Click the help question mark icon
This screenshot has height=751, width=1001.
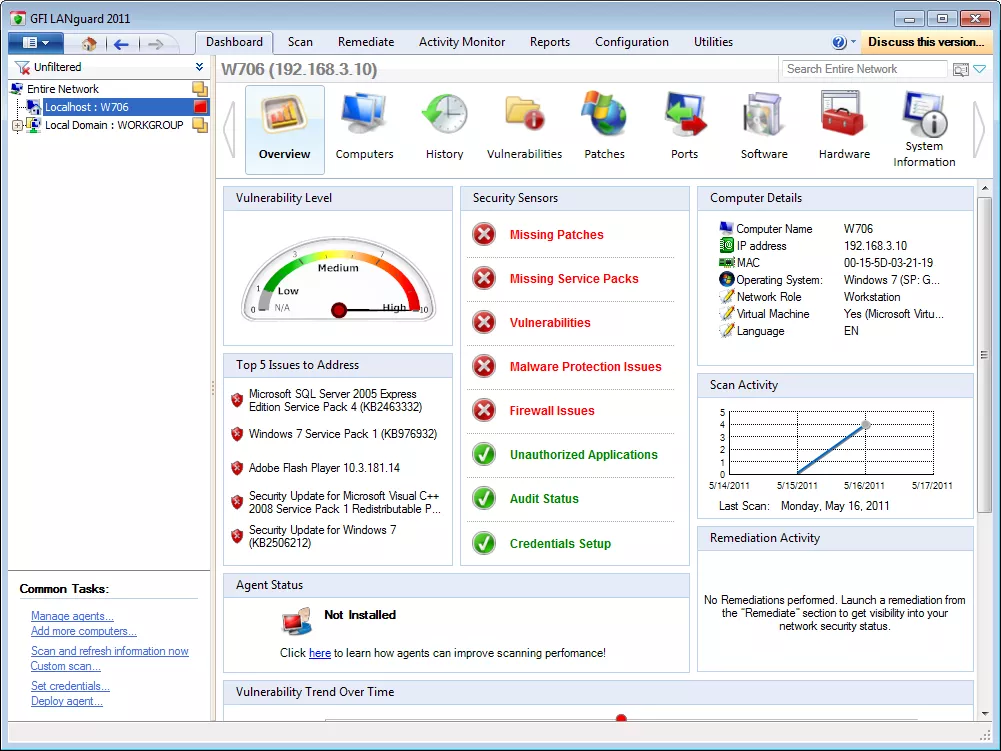839,42
